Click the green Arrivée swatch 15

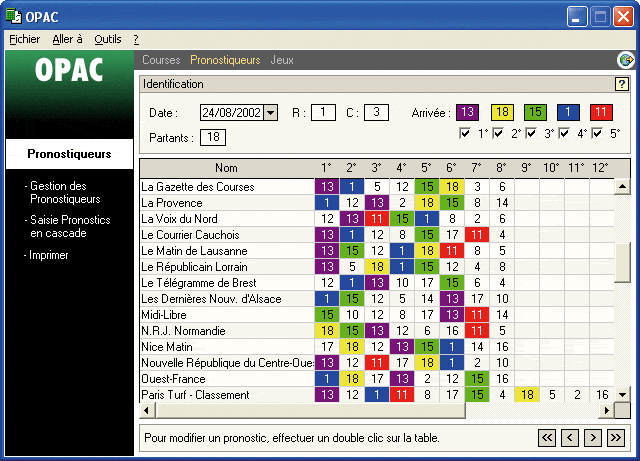(535, 112)
